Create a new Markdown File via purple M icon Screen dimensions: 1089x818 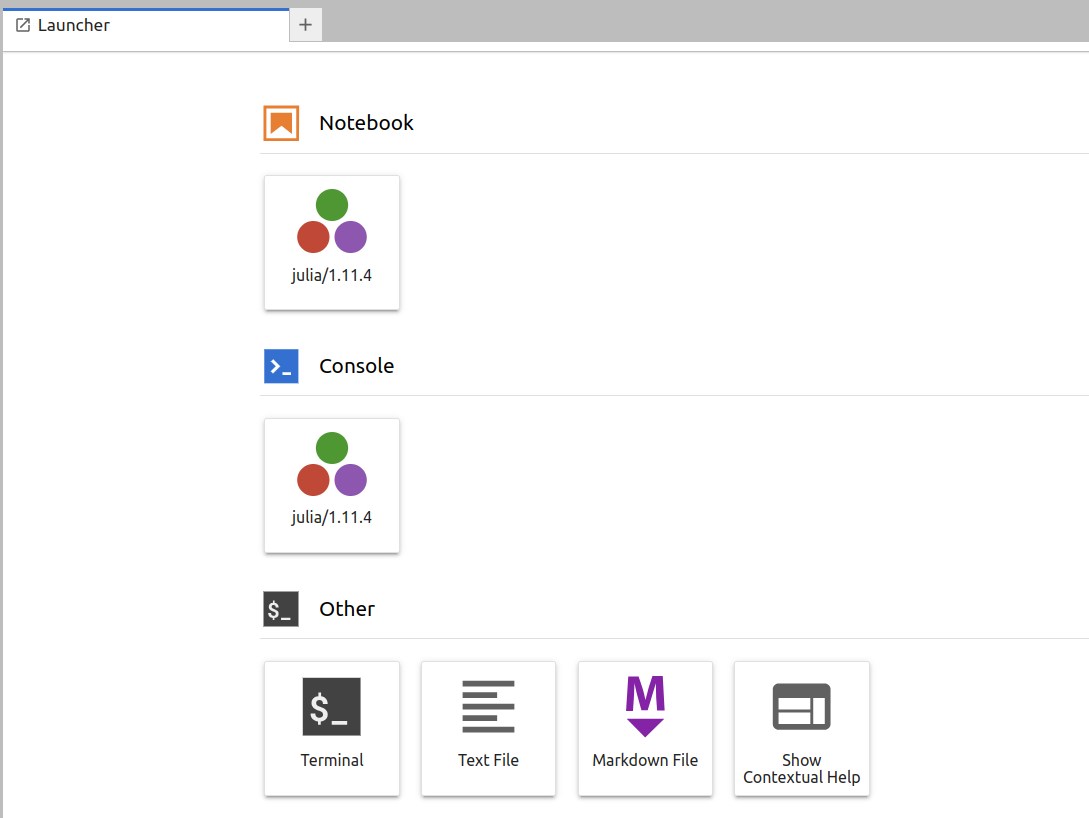(645, 706)
